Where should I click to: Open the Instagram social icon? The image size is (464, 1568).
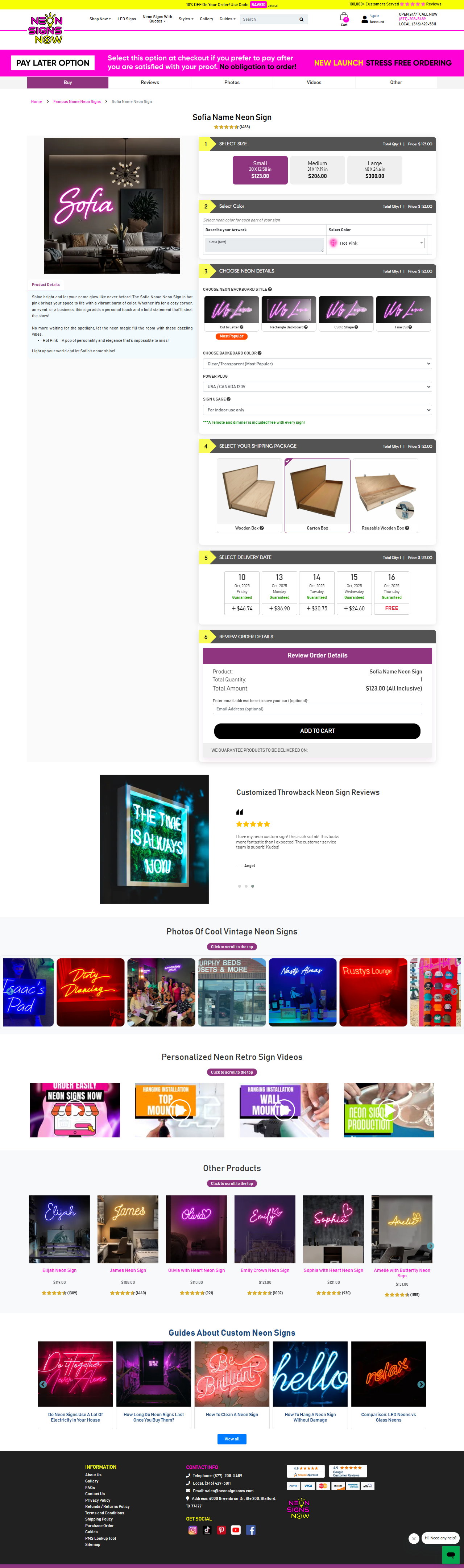point(192,1530)
